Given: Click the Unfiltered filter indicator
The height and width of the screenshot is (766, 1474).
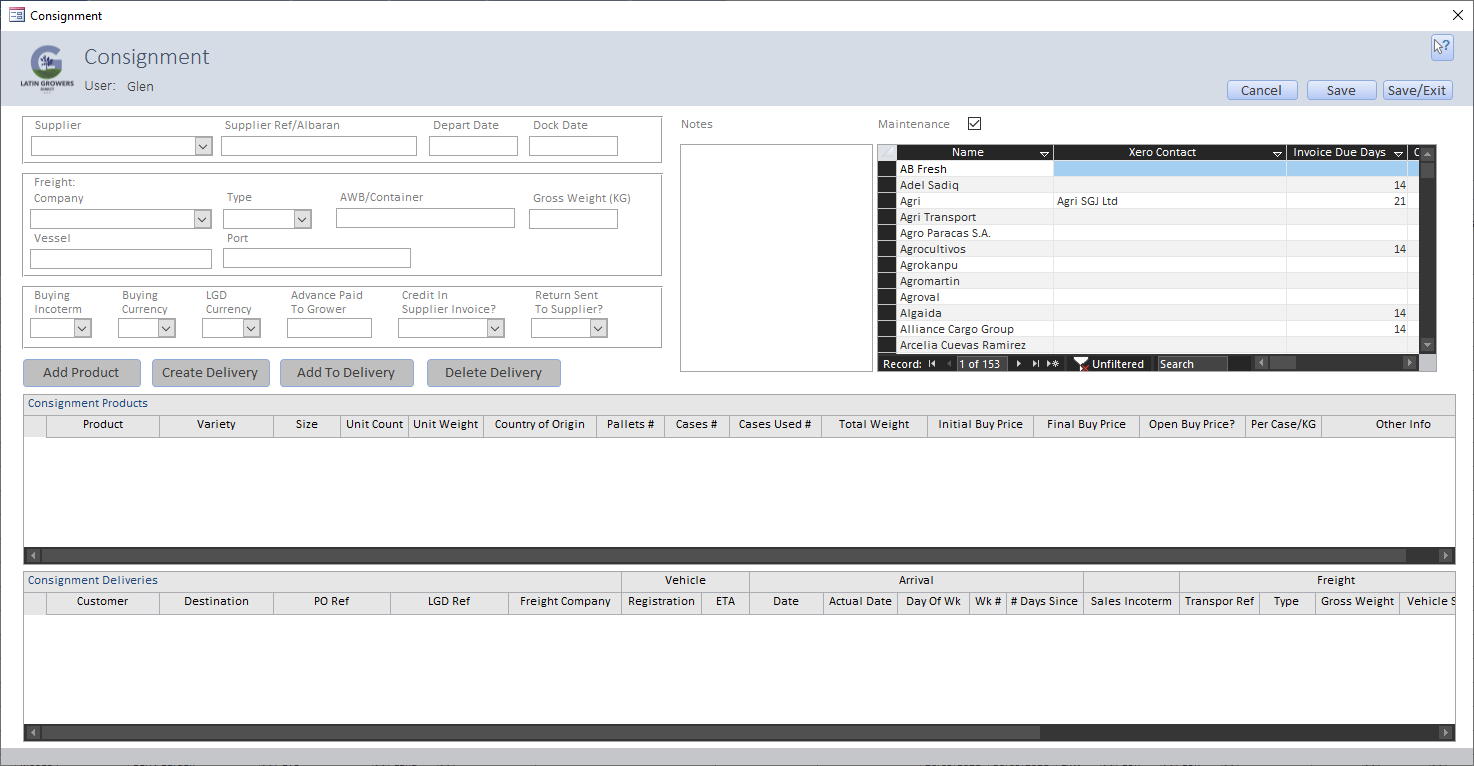Looking at the screenshot, I should pyautogui.click(x=1109, y=364).
